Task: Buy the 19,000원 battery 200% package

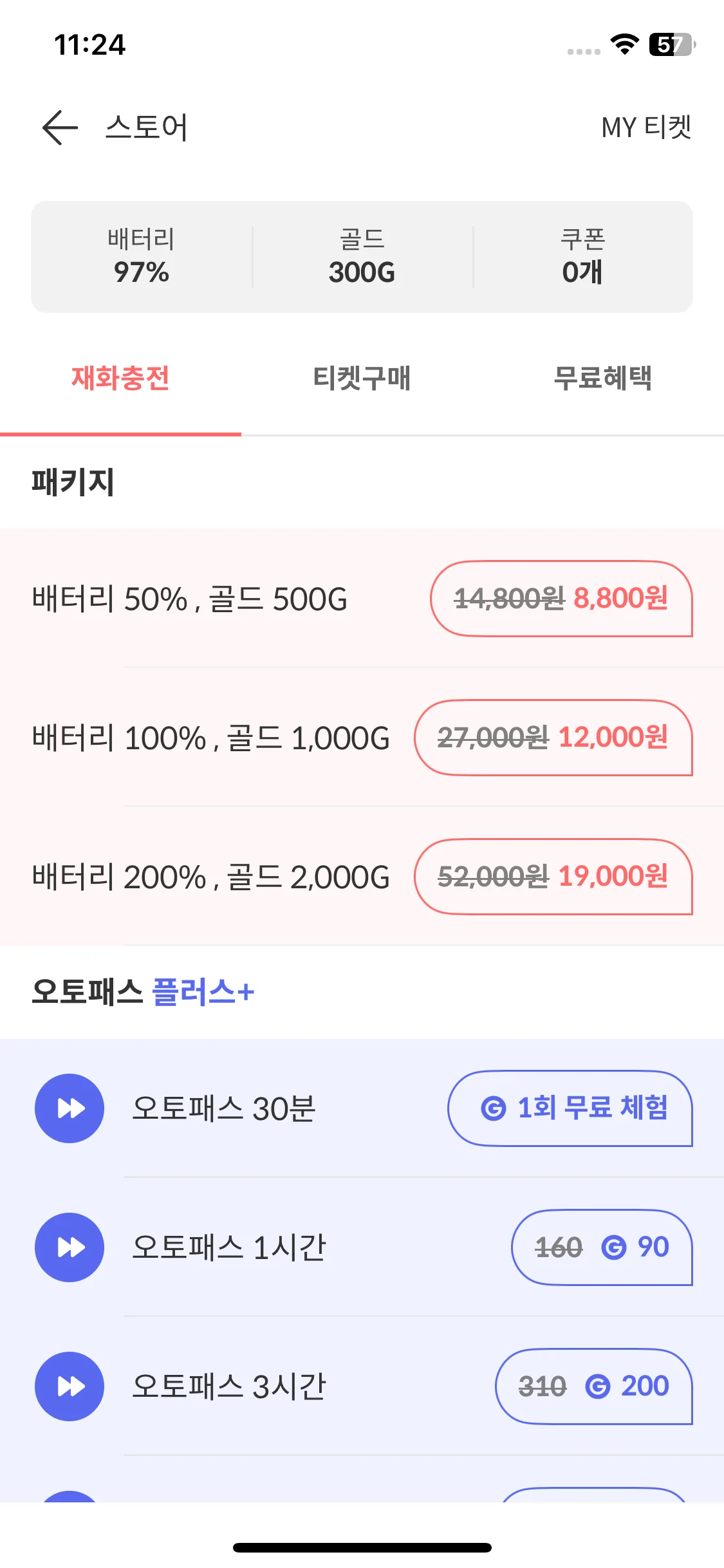Action: click(x=553, y=877)
